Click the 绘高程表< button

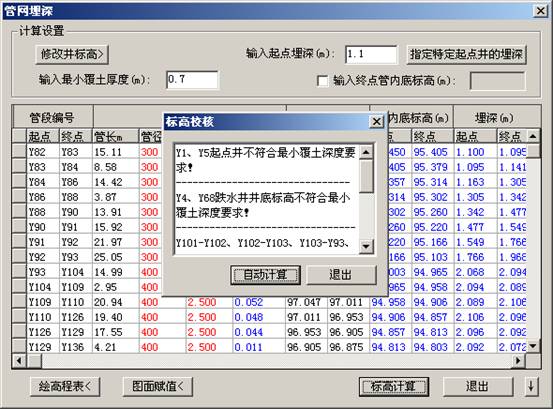(65, 386)
